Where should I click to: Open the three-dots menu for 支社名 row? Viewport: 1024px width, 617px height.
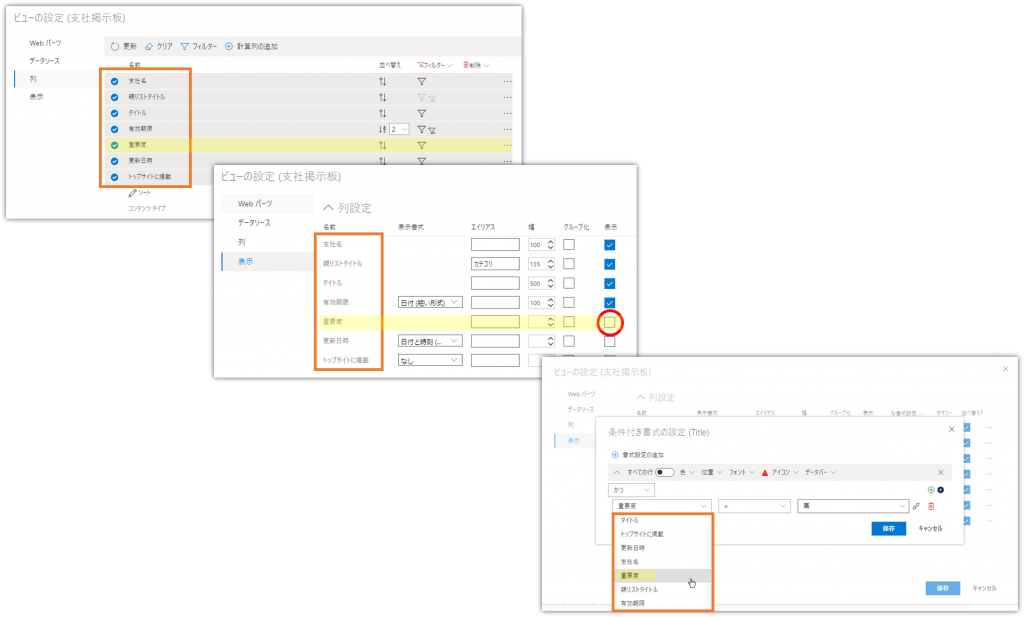[x=507, y=81]
